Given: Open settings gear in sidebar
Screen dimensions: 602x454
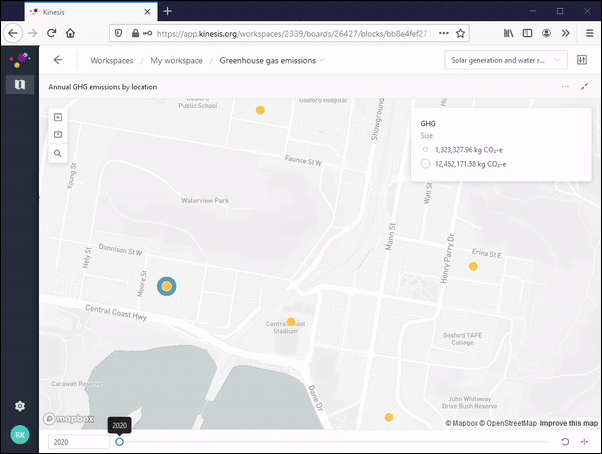Looking at the screenshot, I should coord(20,406).
